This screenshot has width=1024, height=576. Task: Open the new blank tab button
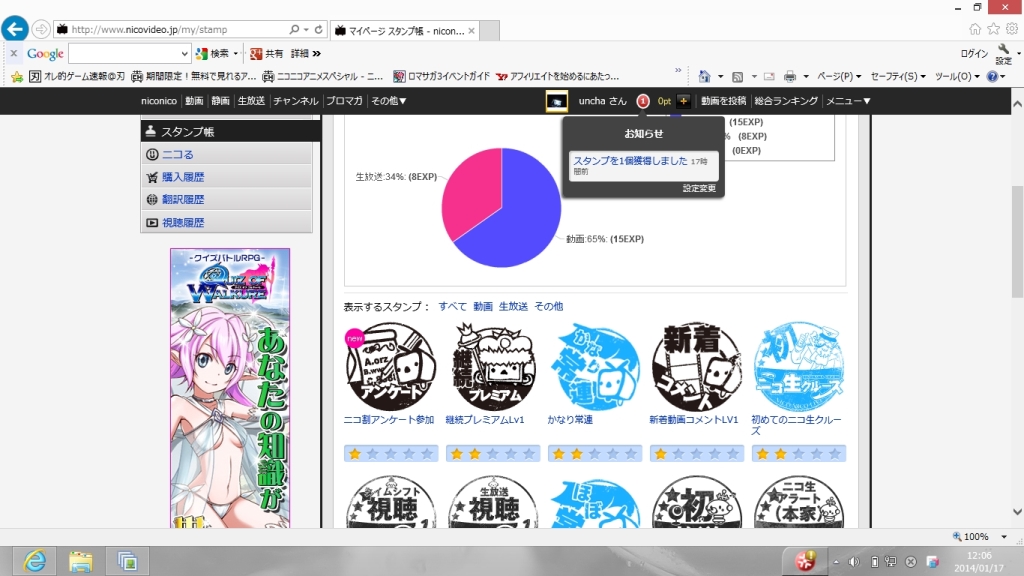pos(490,31)
